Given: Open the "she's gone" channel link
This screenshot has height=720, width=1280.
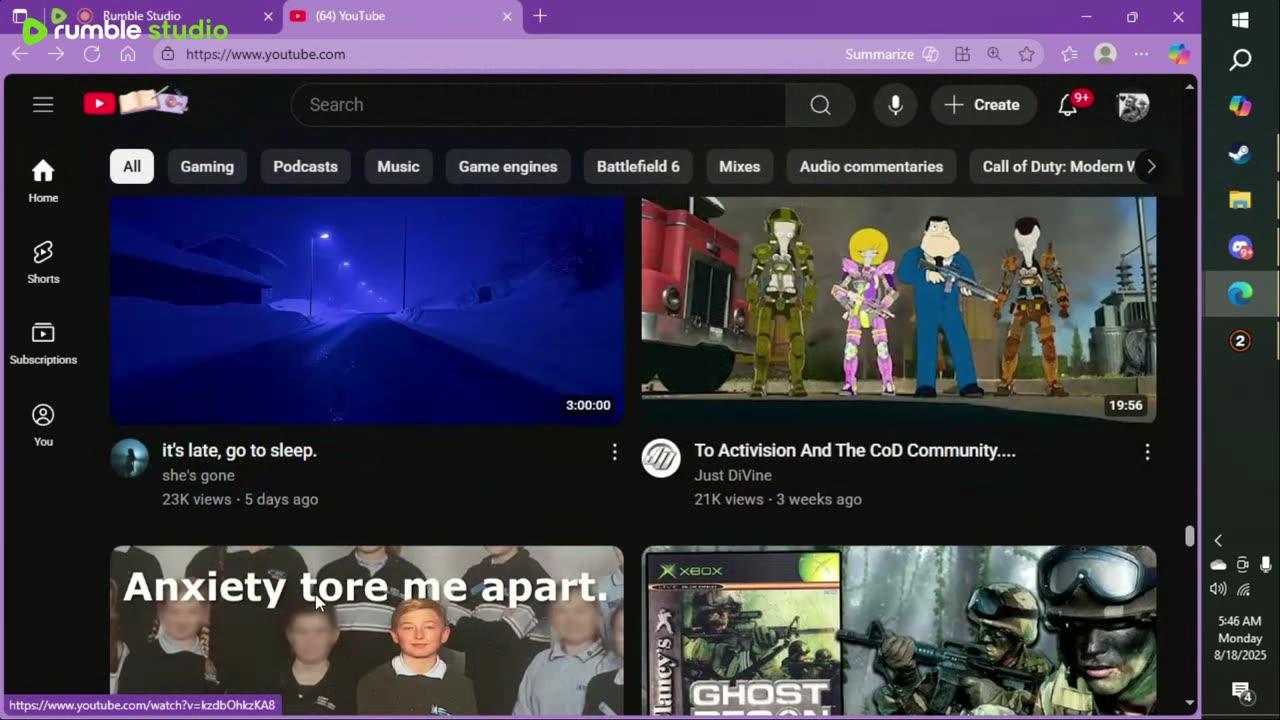Looking at the screenshot, I should tap(198, 476).
